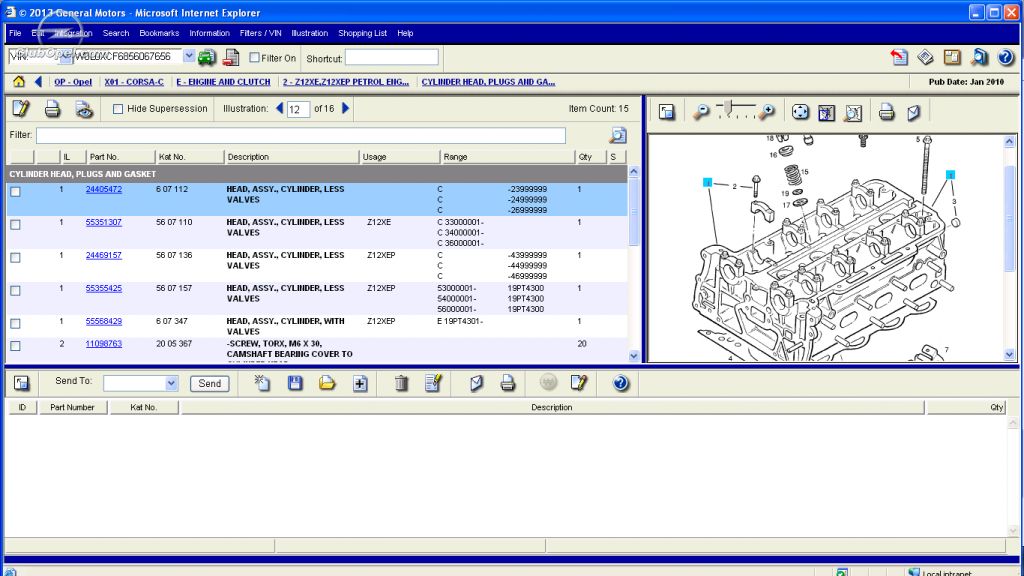Open the E - ENGINE AND CLUTCH breadcrumb link

[223, 82]
